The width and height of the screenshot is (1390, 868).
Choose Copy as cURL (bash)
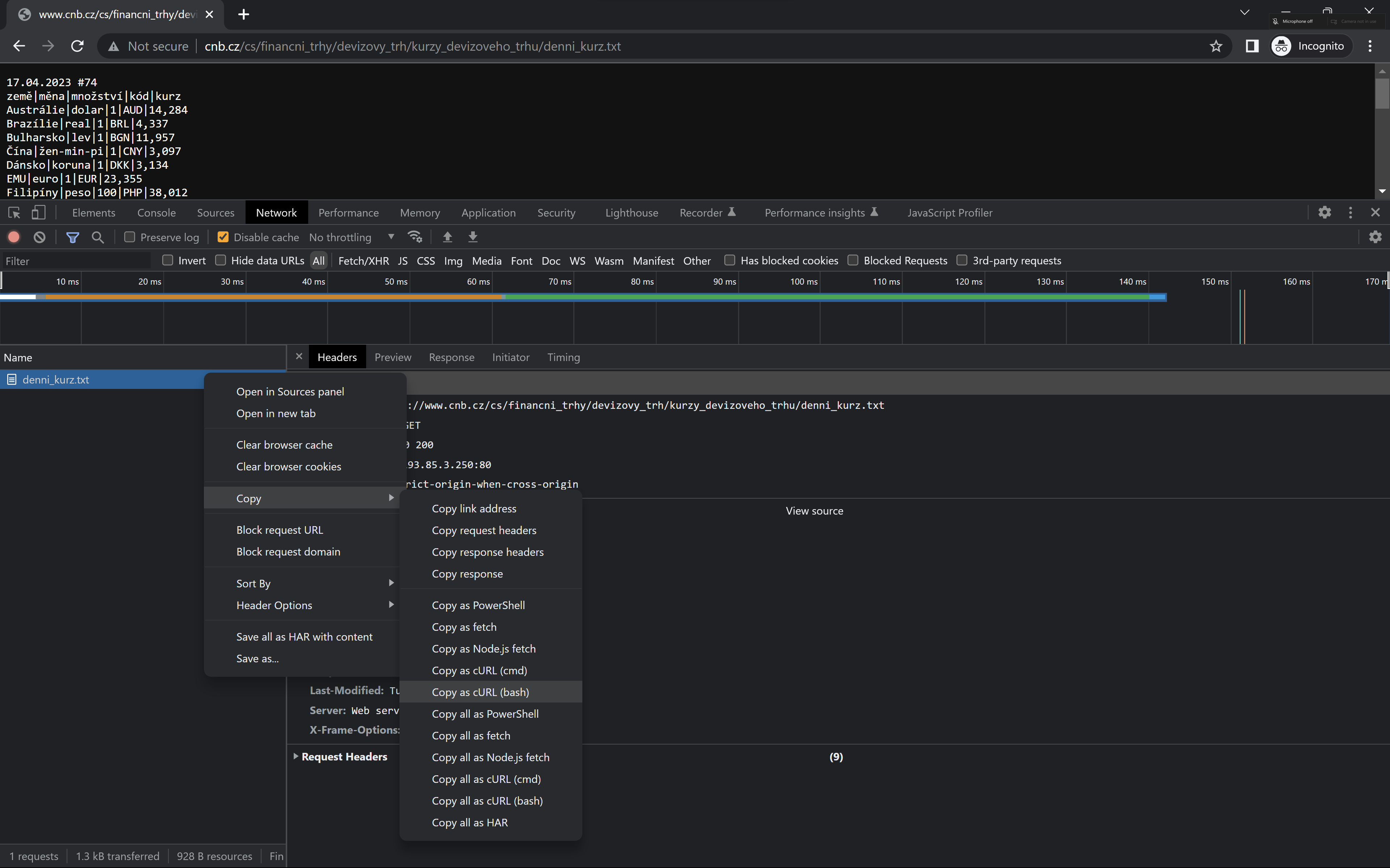coord(480,692)
